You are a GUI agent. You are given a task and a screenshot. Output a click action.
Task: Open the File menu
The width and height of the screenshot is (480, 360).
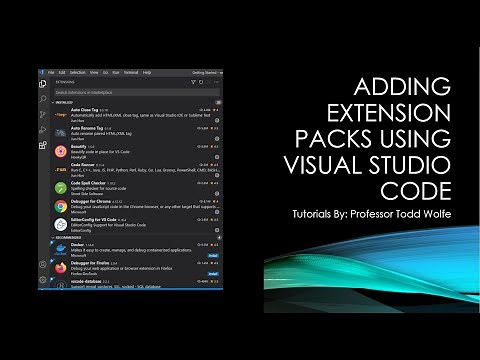point(51,73)
